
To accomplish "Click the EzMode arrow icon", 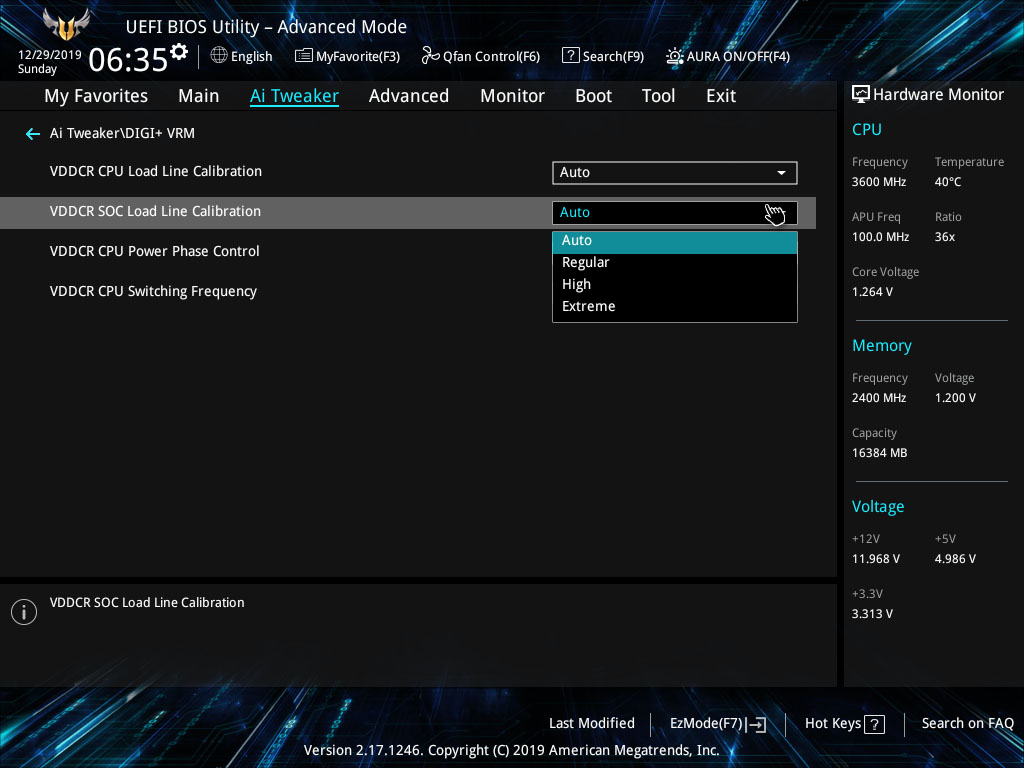I will coord(756,724).
